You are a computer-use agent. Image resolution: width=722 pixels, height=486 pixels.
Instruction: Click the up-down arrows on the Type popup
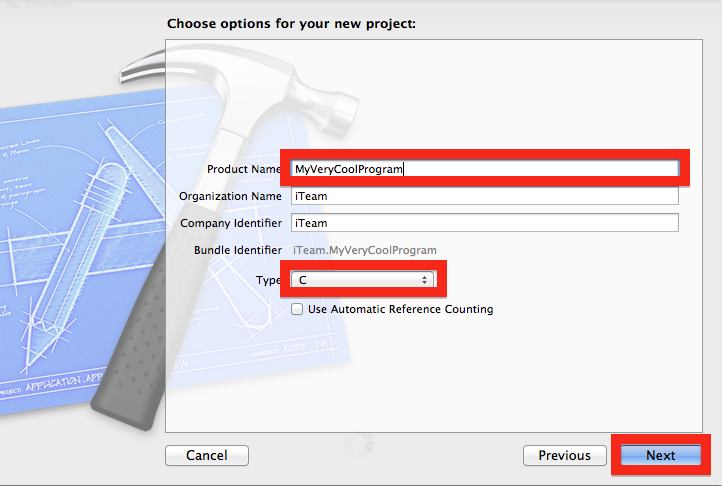[x=424, y=280]
